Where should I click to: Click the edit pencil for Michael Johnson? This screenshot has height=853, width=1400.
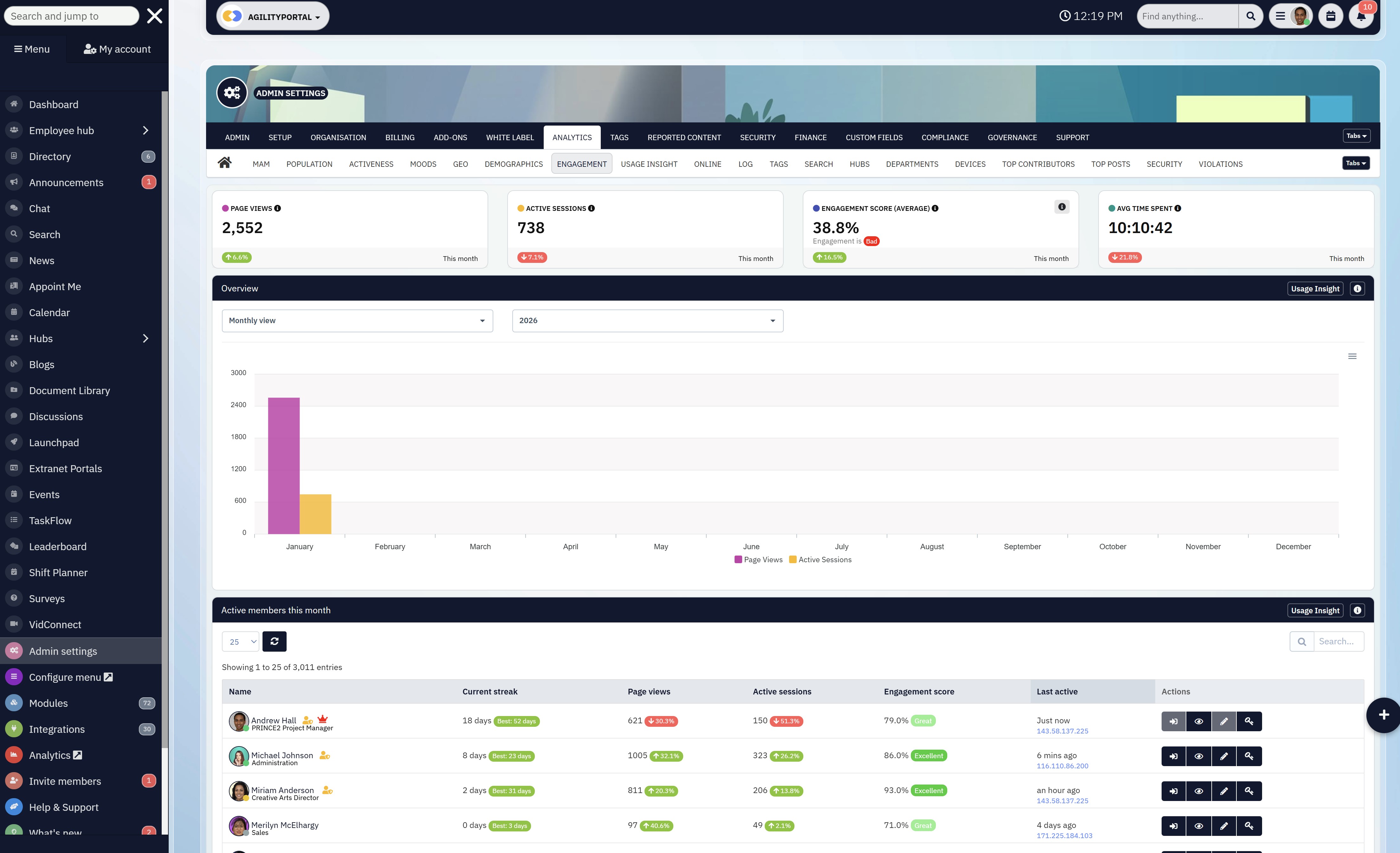tap(1224, 756)
